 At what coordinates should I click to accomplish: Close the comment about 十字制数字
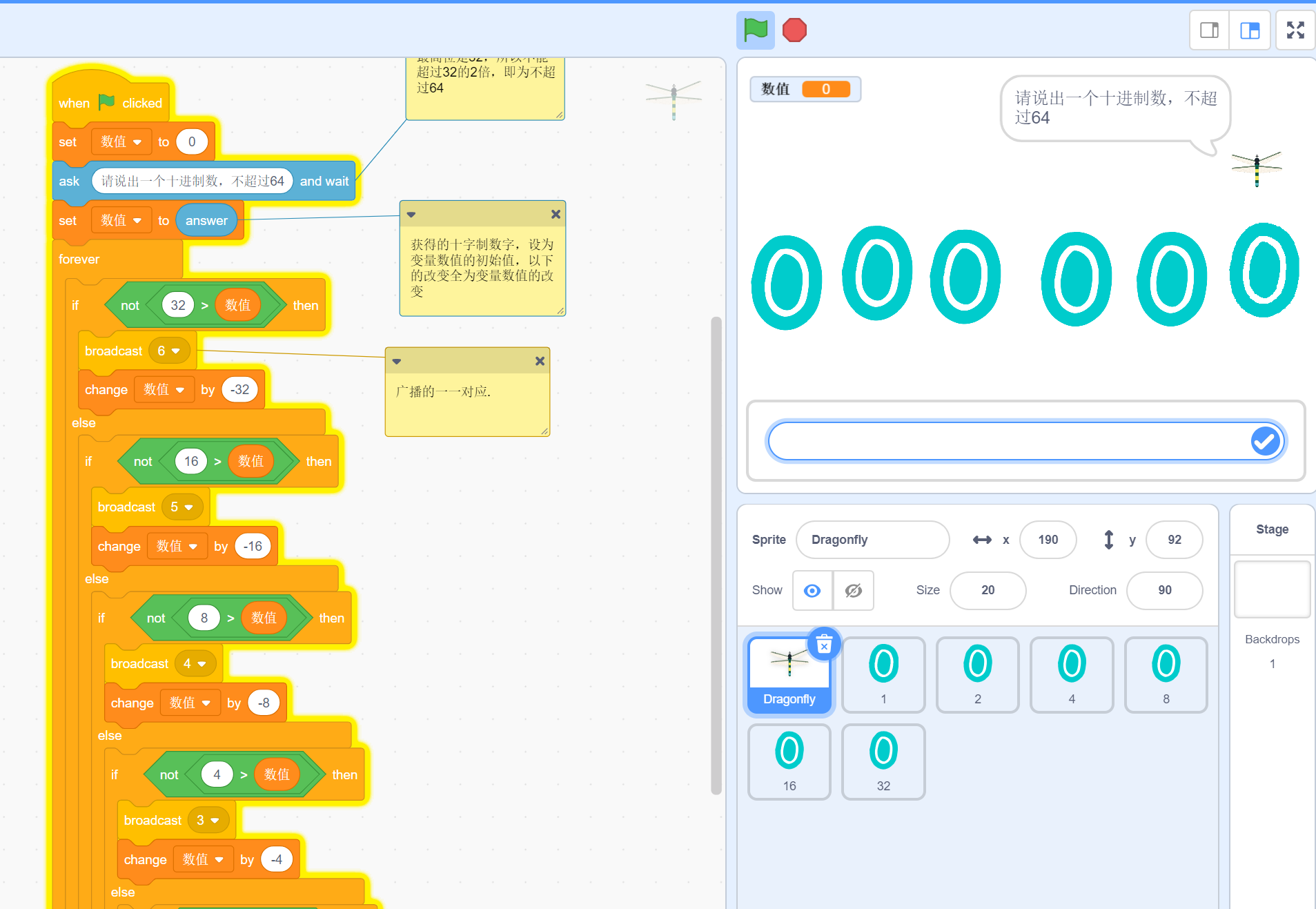pos(556,215)
